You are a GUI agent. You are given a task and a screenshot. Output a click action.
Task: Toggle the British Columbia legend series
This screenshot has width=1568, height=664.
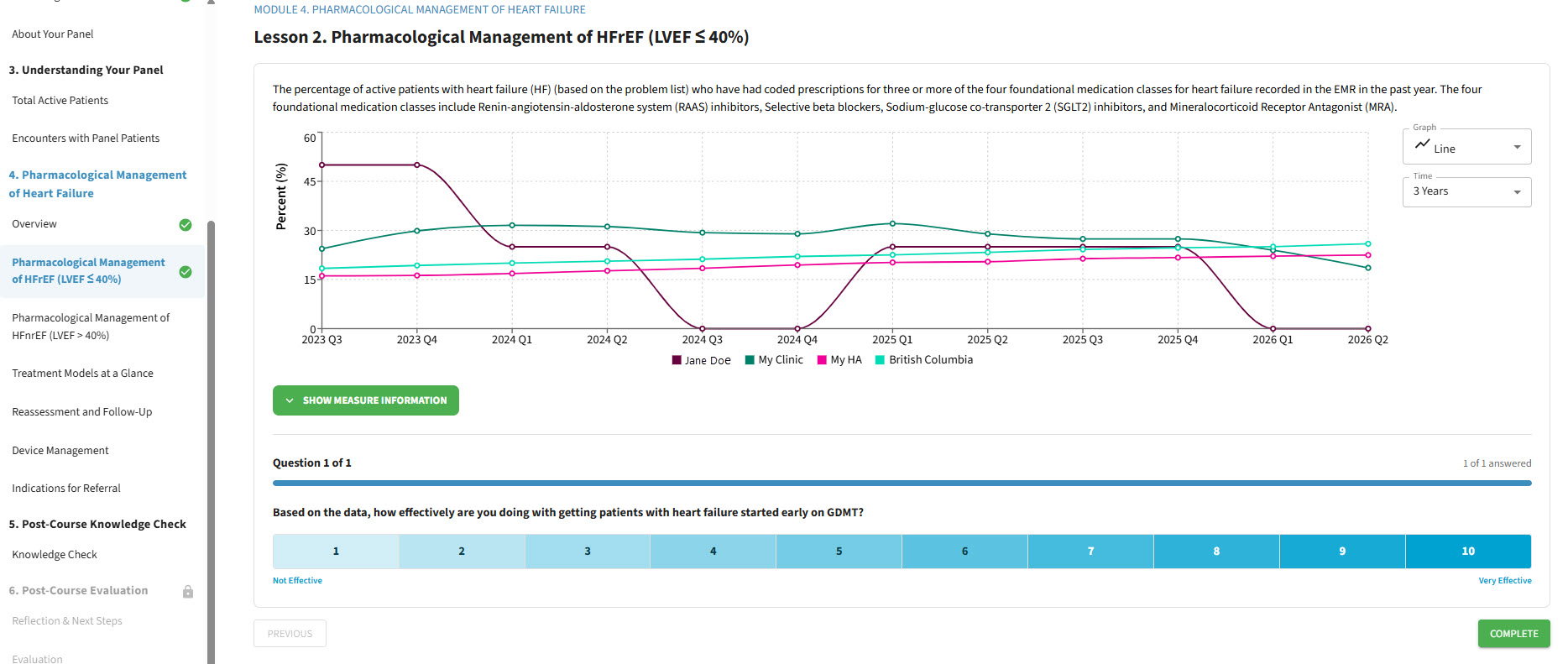[x=924, y=360]
